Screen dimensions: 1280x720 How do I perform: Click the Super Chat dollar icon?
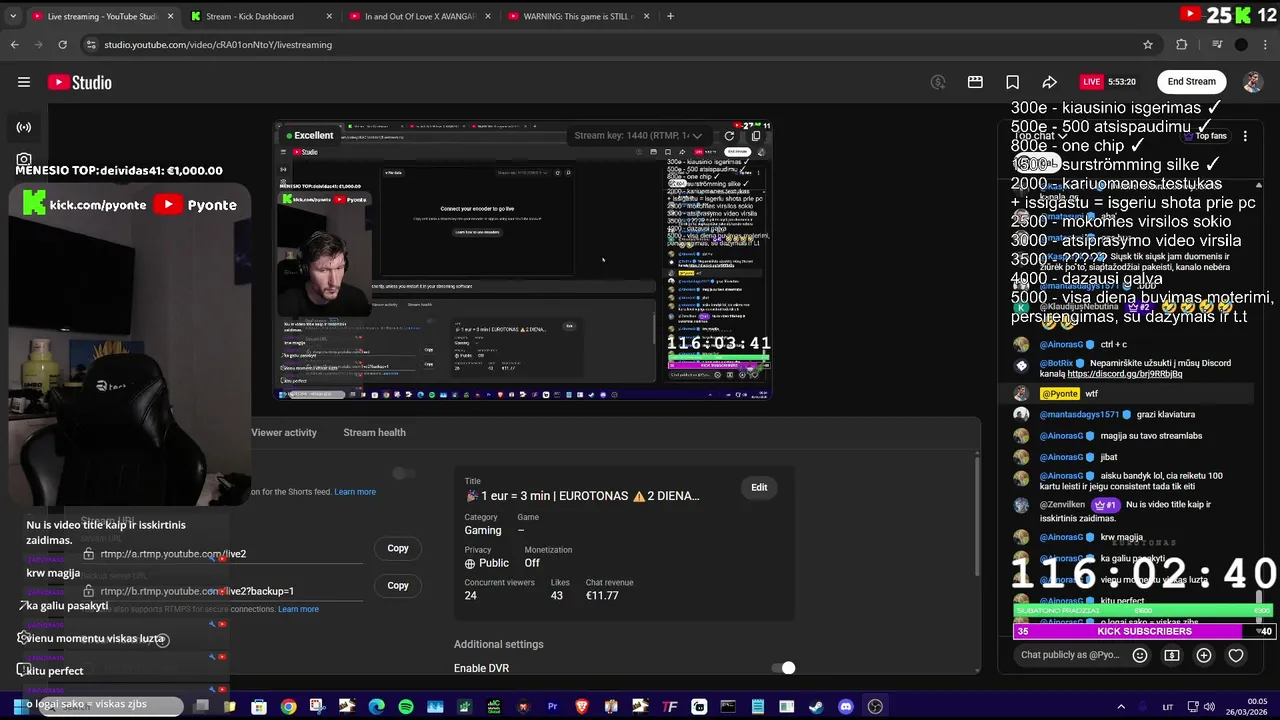(x=1172, y=655)
